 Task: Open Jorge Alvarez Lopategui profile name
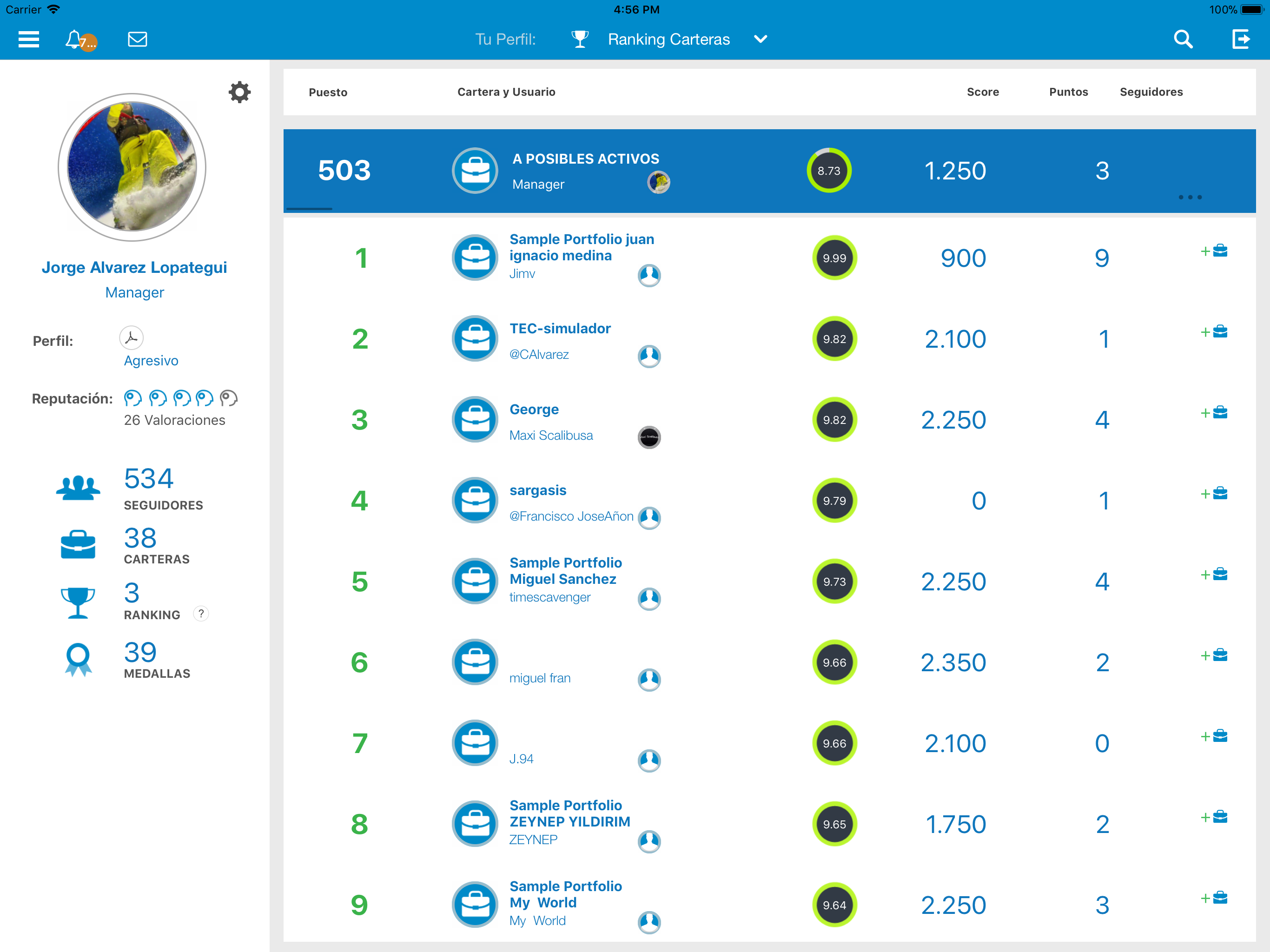(x=134, y=268)
